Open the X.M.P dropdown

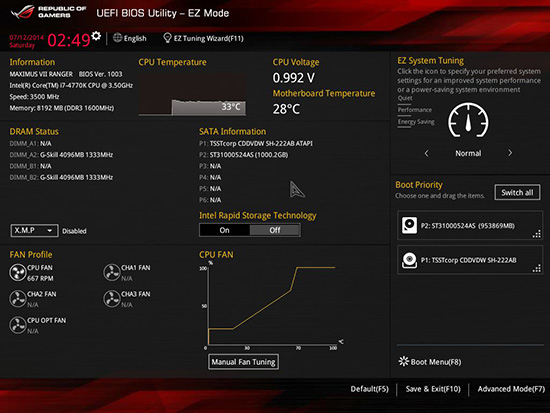tap(34, 231)
